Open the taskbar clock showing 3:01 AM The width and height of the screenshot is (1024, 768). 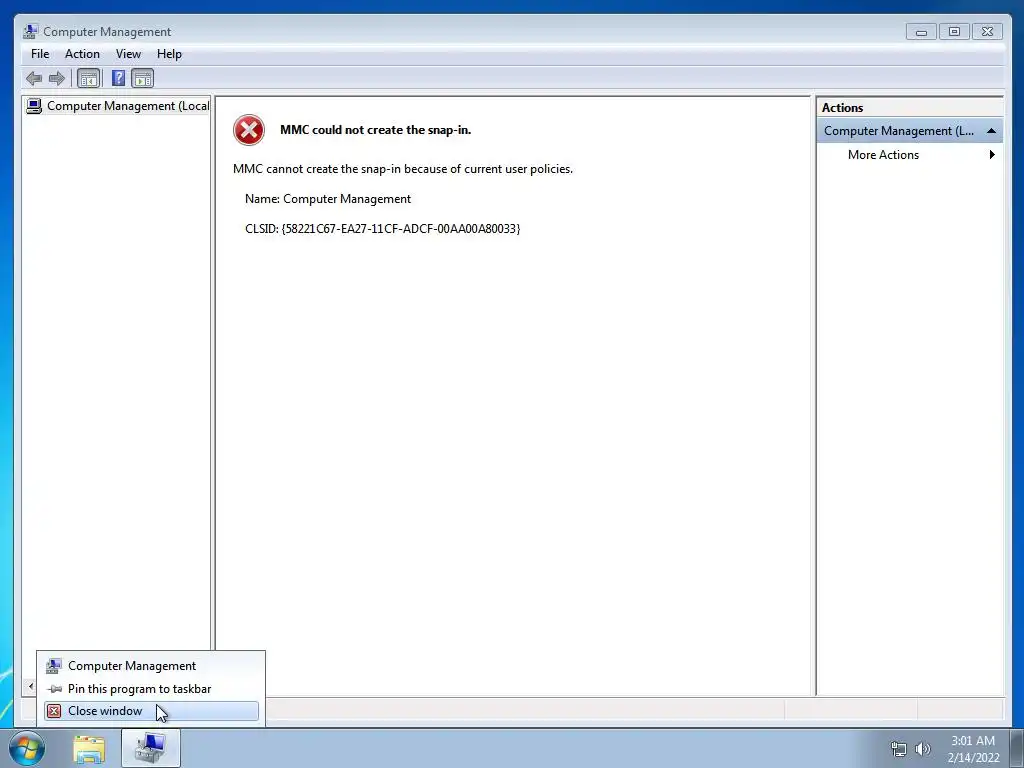[x=973, y=749]
